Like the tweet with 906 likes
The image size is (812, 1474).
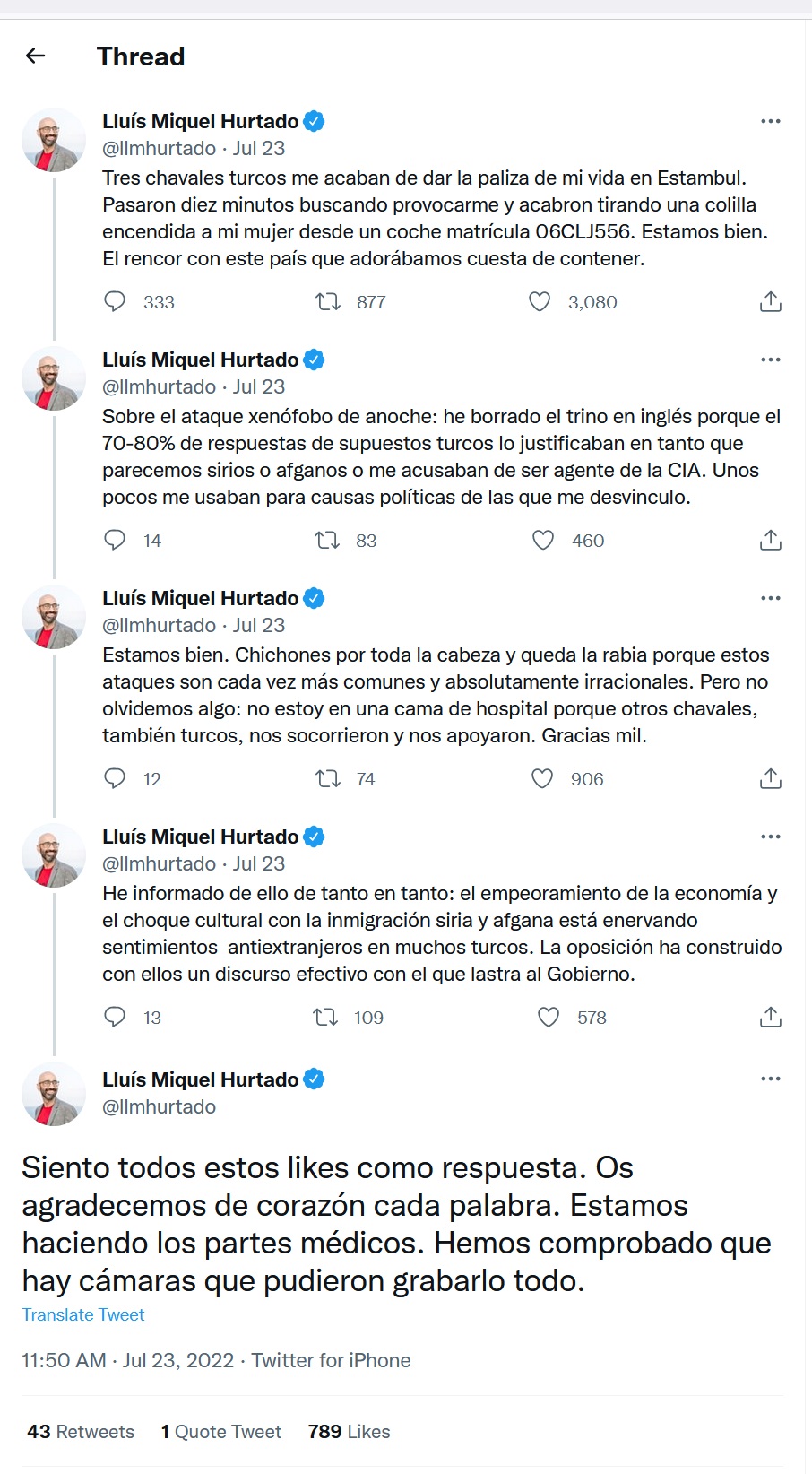coord(542,779)
